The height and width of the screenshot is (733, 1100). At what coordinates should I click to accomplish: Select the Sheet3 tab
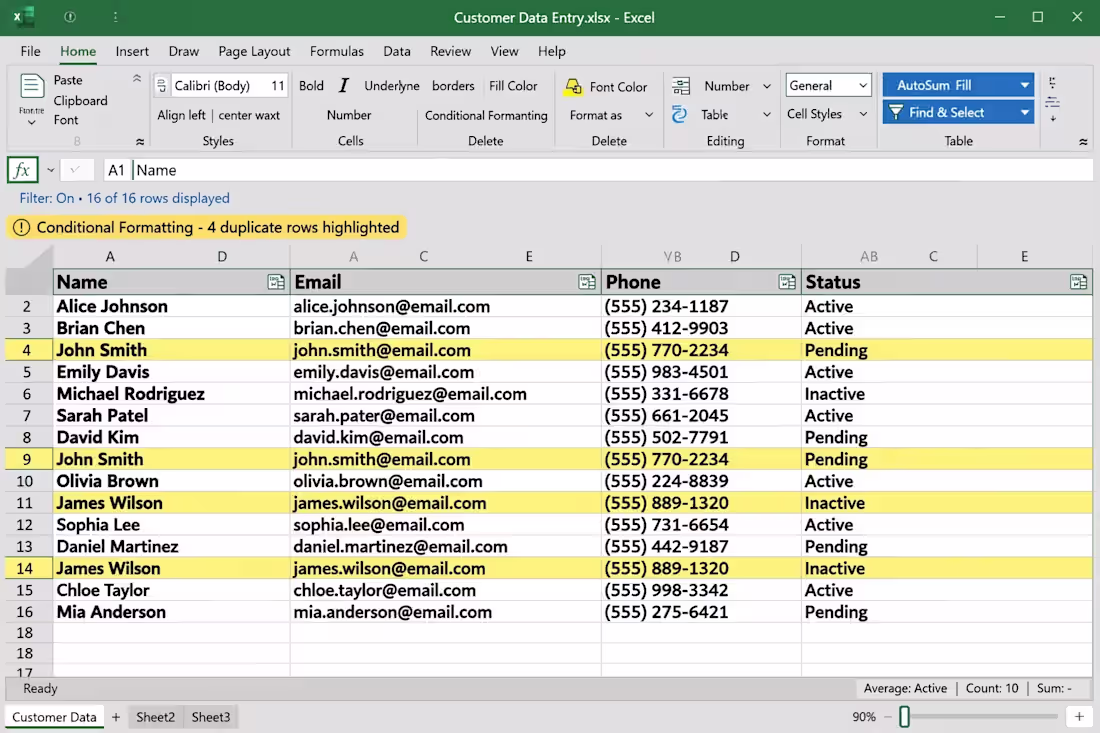210,717
